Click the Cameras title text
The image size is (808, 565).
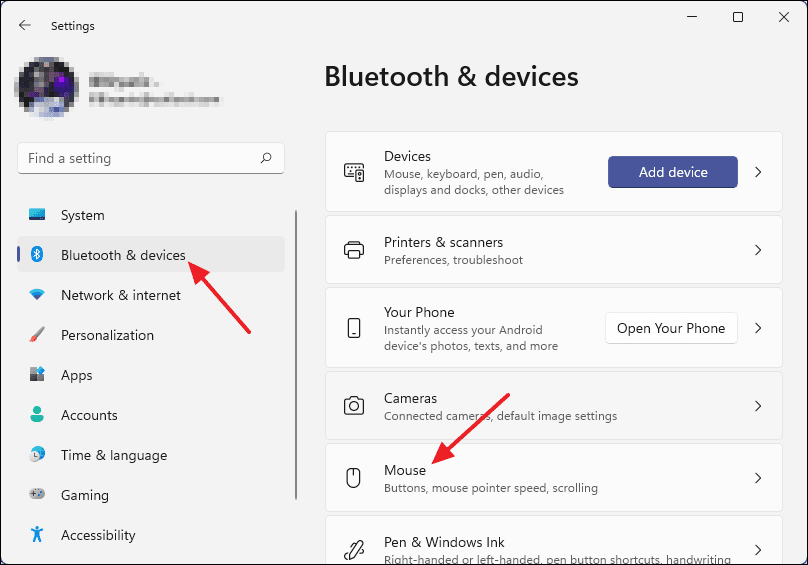[410, 398]
